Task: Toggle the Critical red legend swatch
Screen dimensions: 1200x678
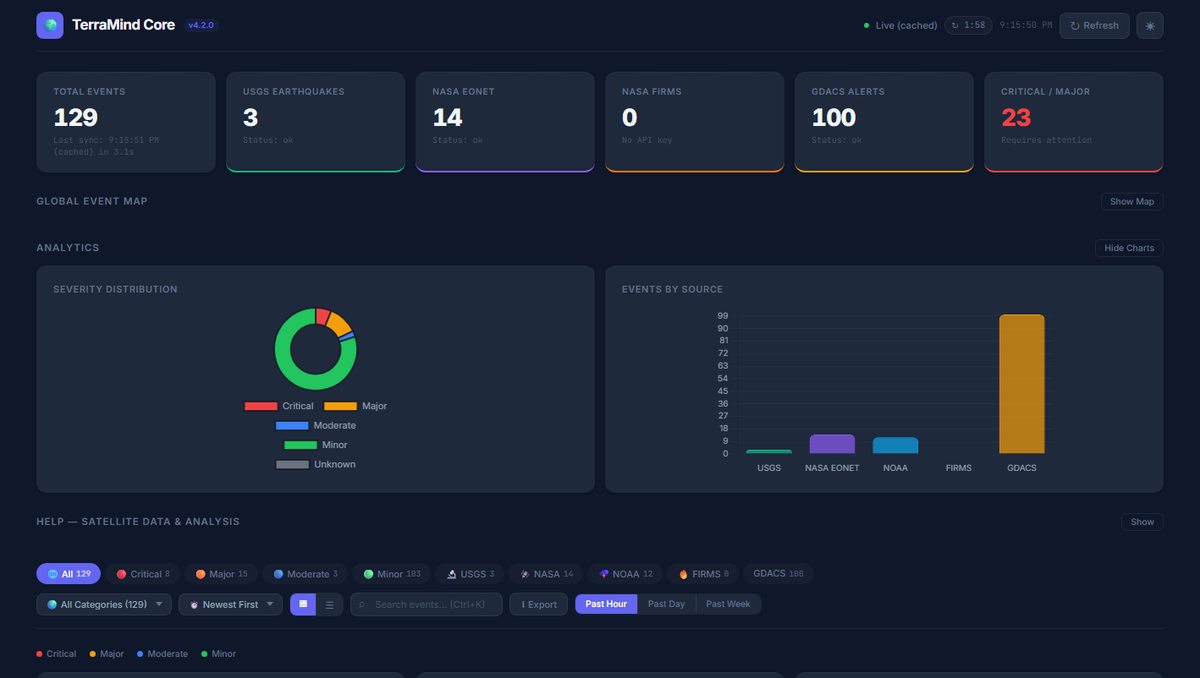Action: tap(261, 406)
